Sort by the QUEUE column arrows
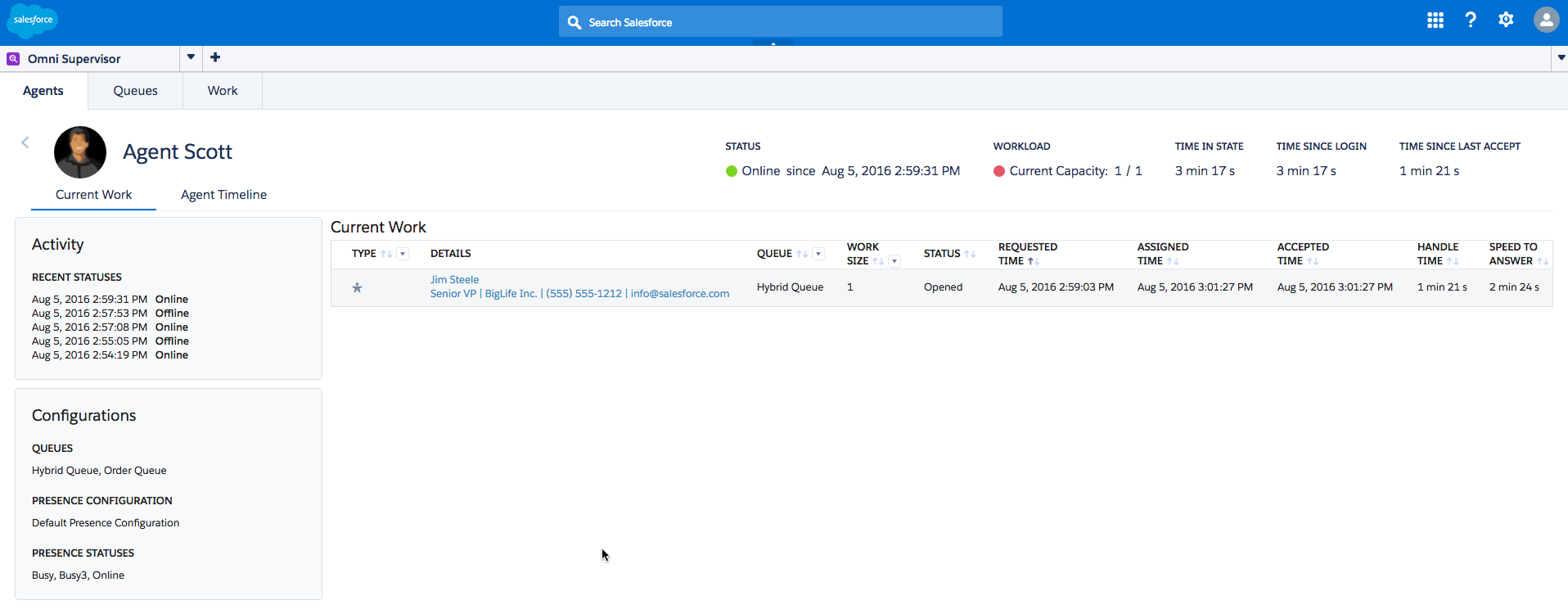 click(x=802, y=254)
